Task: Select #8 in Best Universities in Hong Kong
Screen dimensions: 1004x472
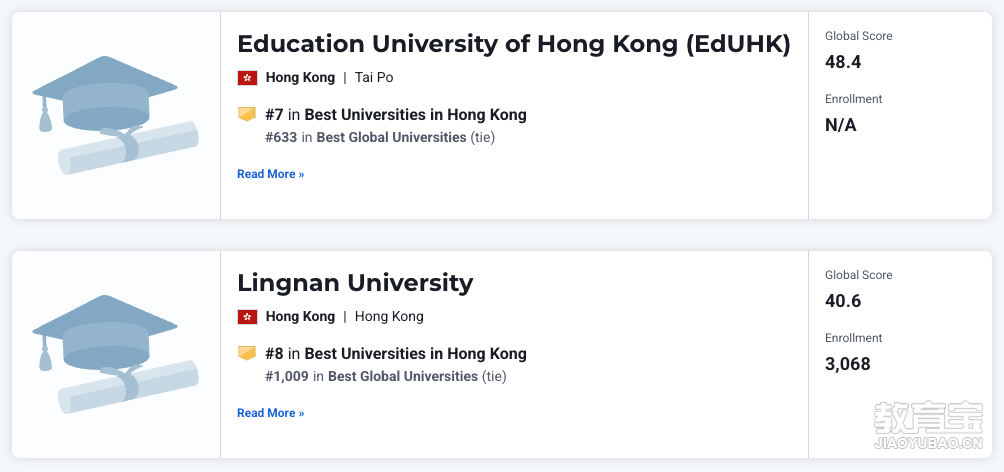Action: [x=396, y=354]
